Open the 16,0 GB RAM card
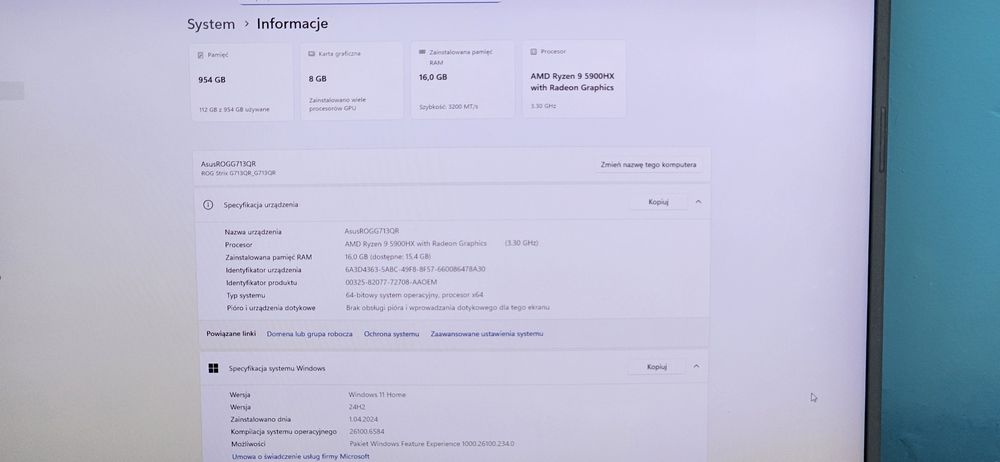 click(462, 79)
